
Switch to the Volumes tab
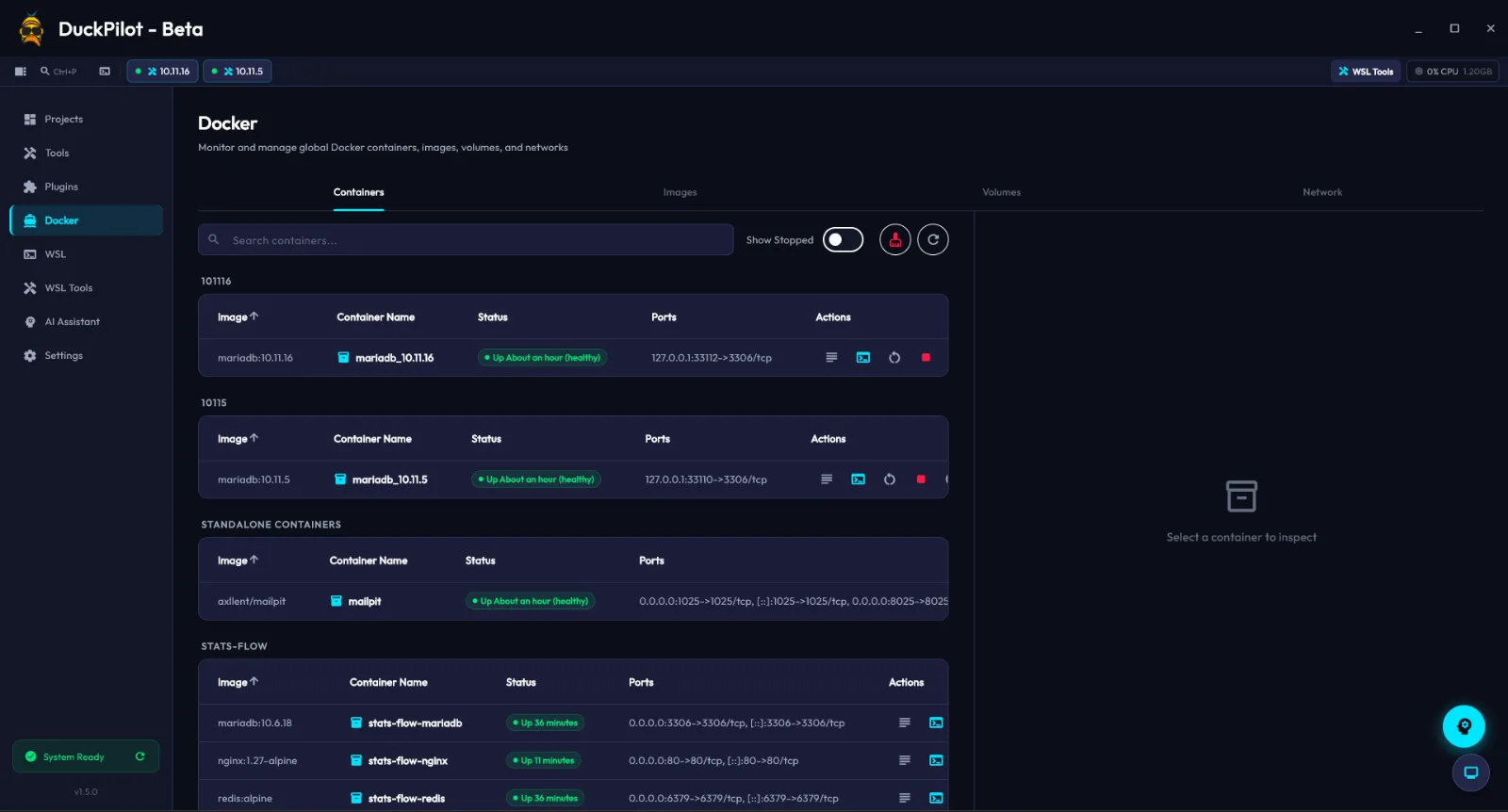[x=1002, y=192]
